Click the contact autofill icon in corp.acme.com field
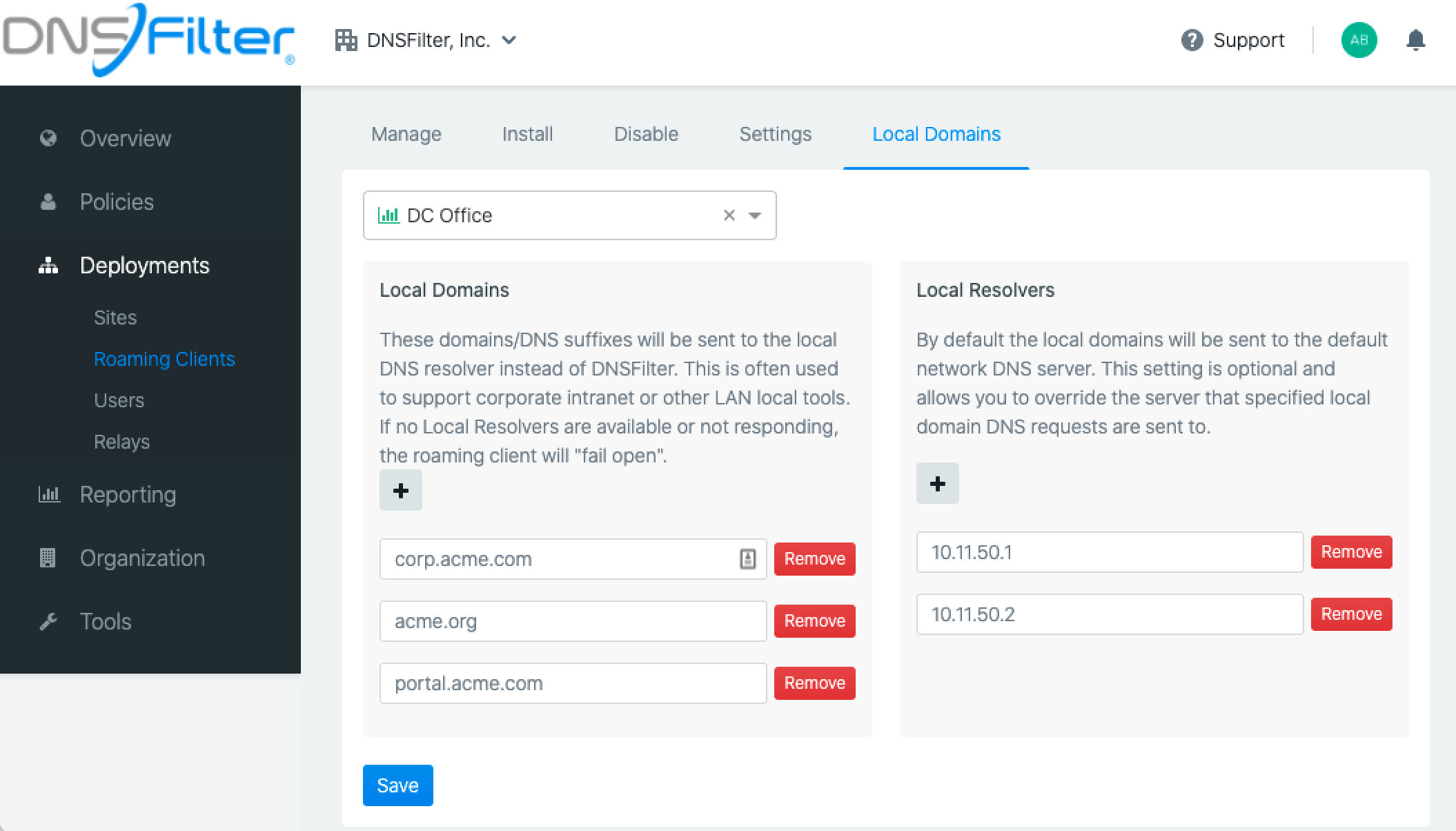The height and width of the screenshot is (831, 1456). coord(748,559)
